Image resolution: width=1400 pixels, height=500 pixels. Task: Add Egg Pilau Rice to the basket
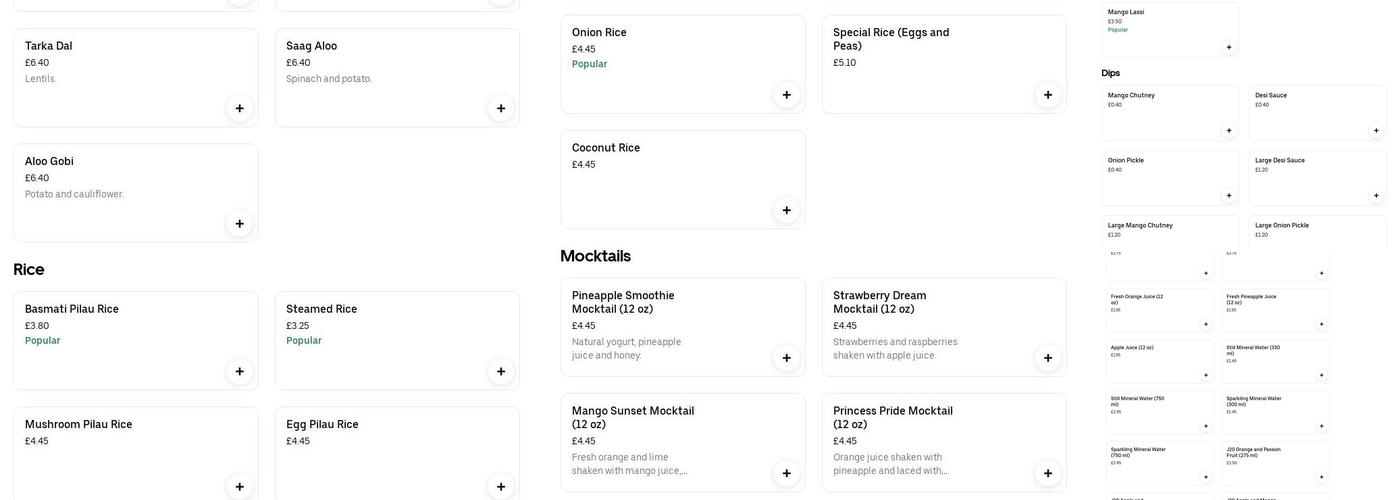(501, 486)
